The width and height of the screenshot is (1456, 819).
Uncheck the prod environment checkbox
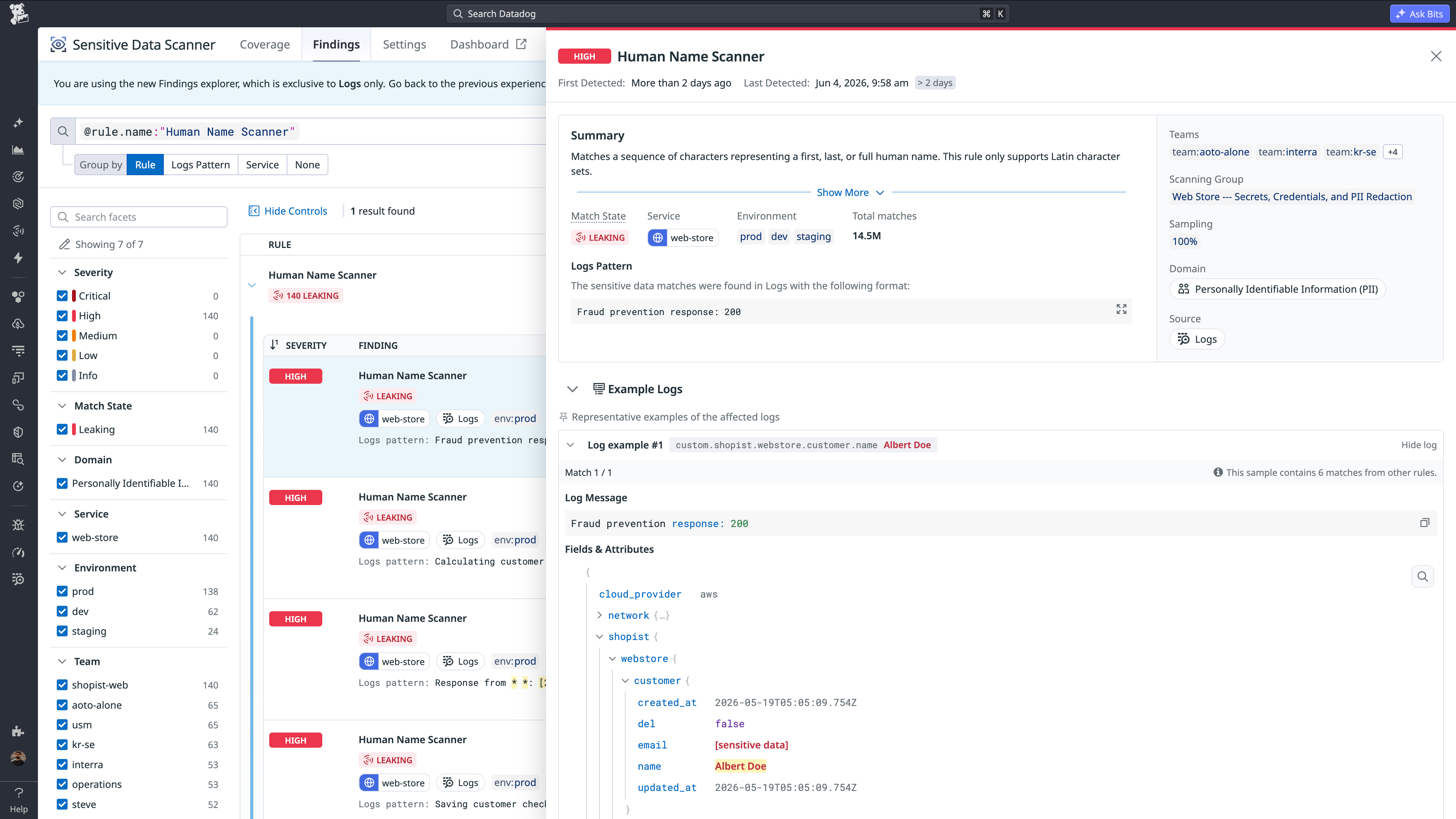tap(62, 591)
